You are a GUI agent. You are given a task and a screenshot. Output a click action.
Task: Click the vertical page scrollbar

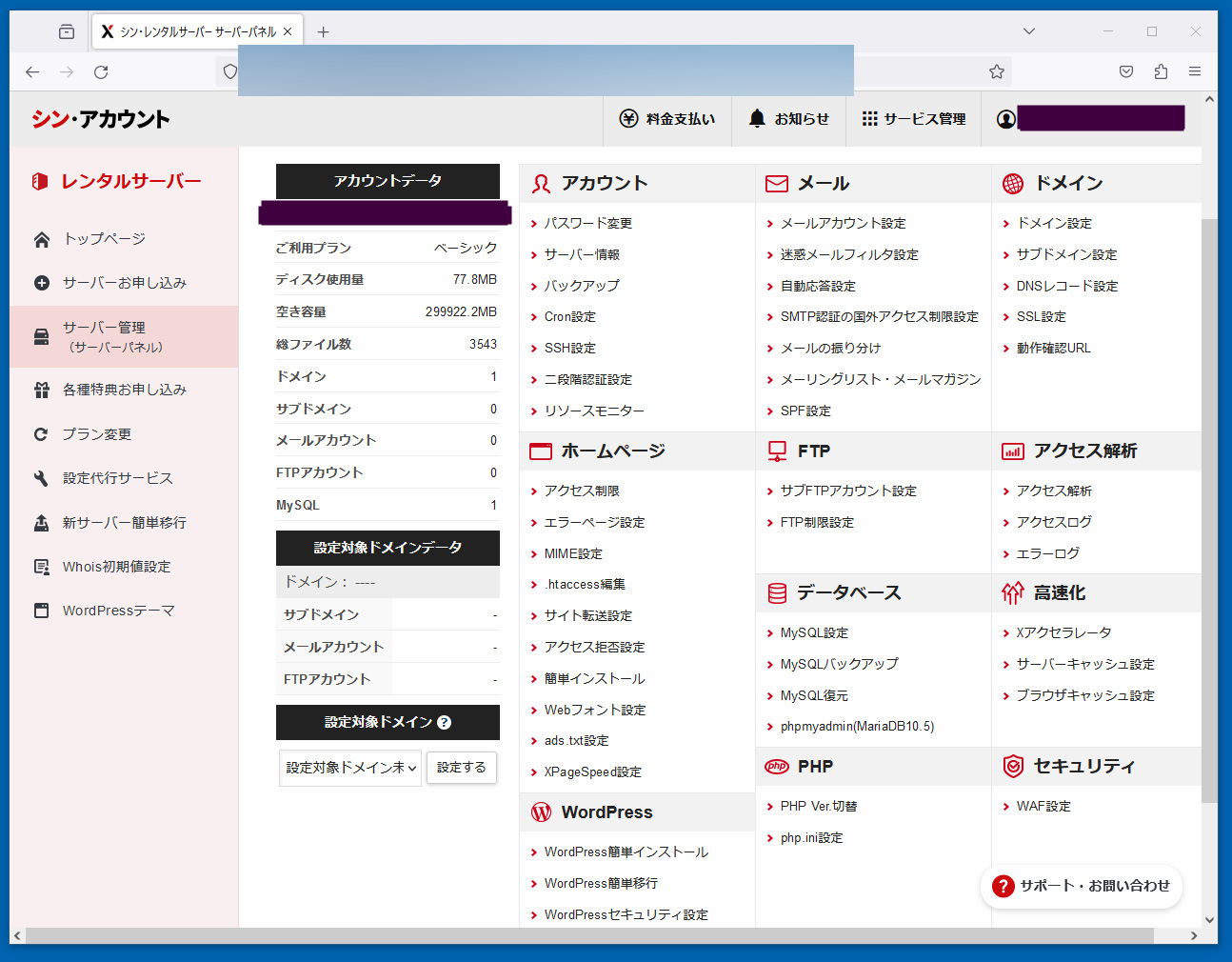[1209, 505]
